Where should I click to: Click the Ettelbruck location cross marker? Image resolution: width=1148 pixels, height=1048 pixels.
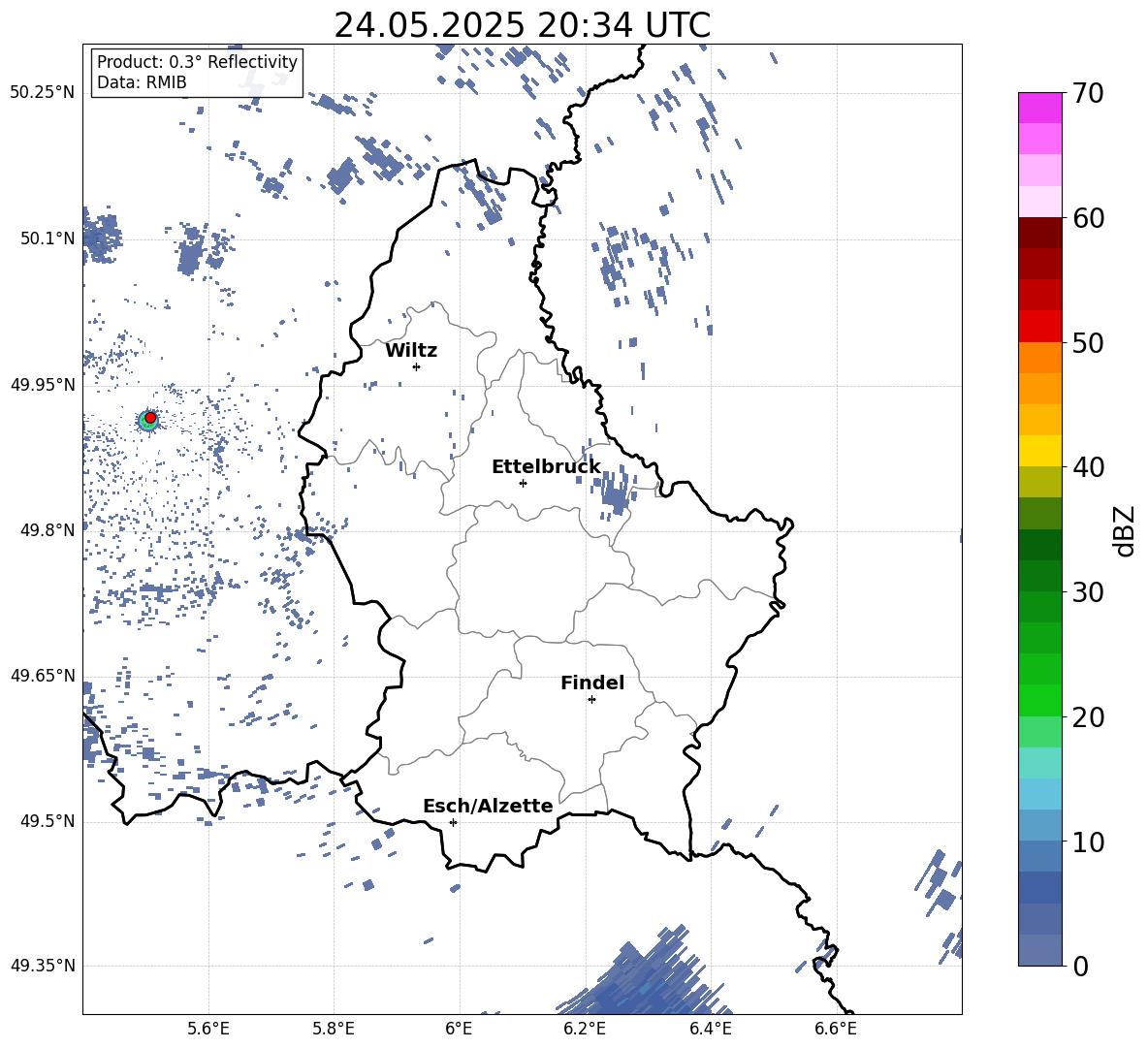[523, 483]
